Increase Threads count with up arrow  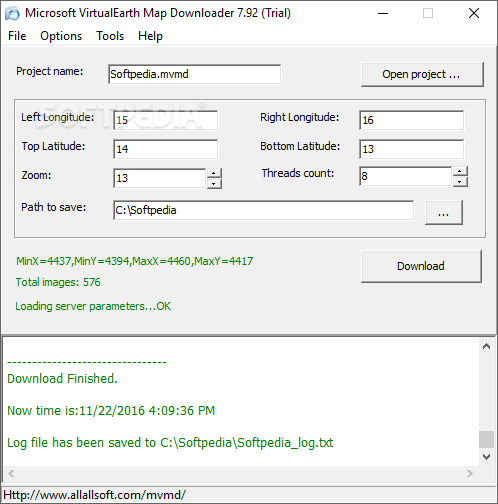(x=460, y=171)
